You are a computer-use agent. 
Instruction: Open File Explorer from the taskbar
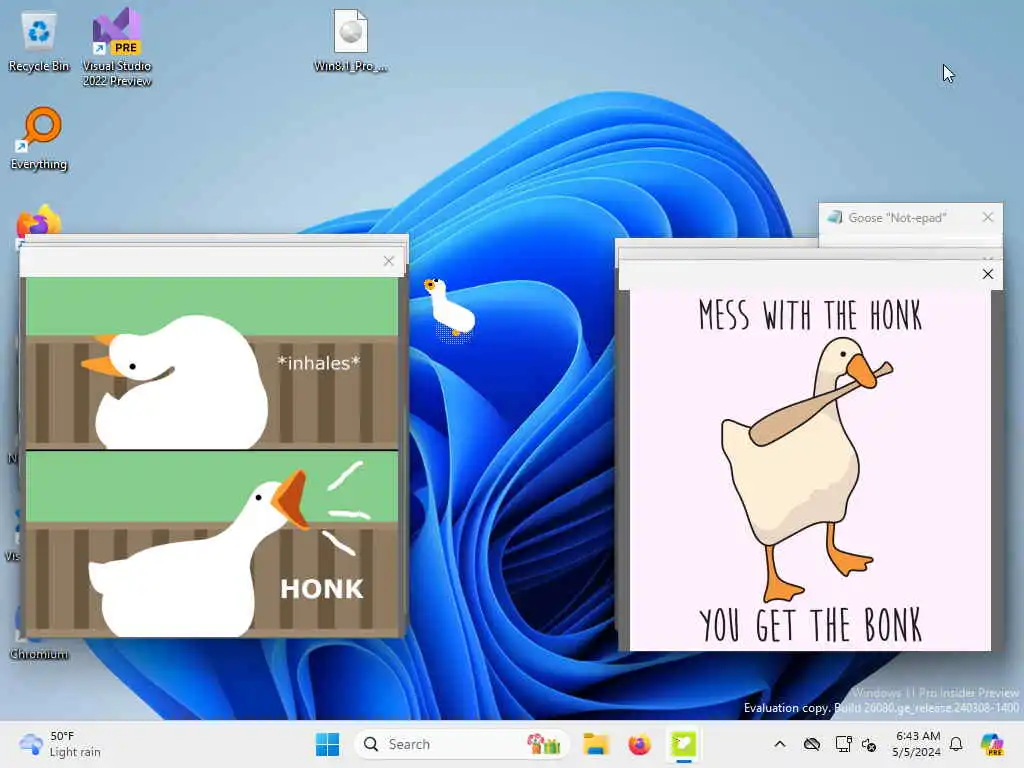596,744
